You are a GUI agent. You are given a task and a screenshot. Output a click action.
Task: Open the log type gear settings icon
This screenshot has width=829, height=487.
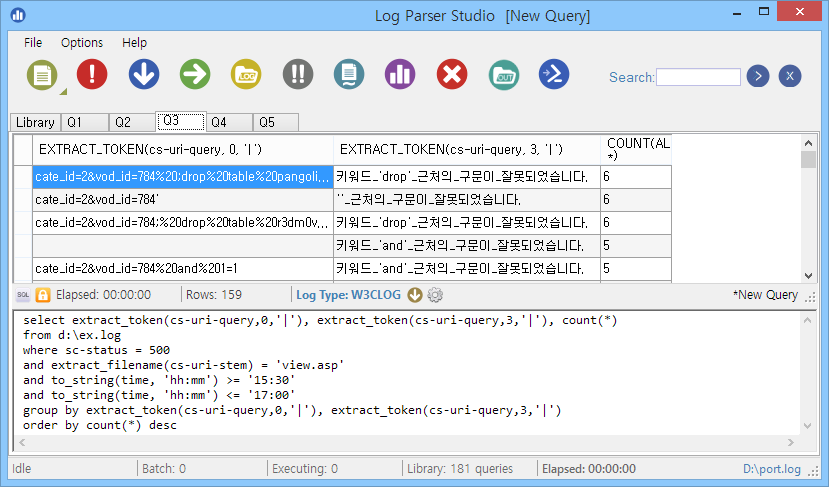[x=435, y=295]
